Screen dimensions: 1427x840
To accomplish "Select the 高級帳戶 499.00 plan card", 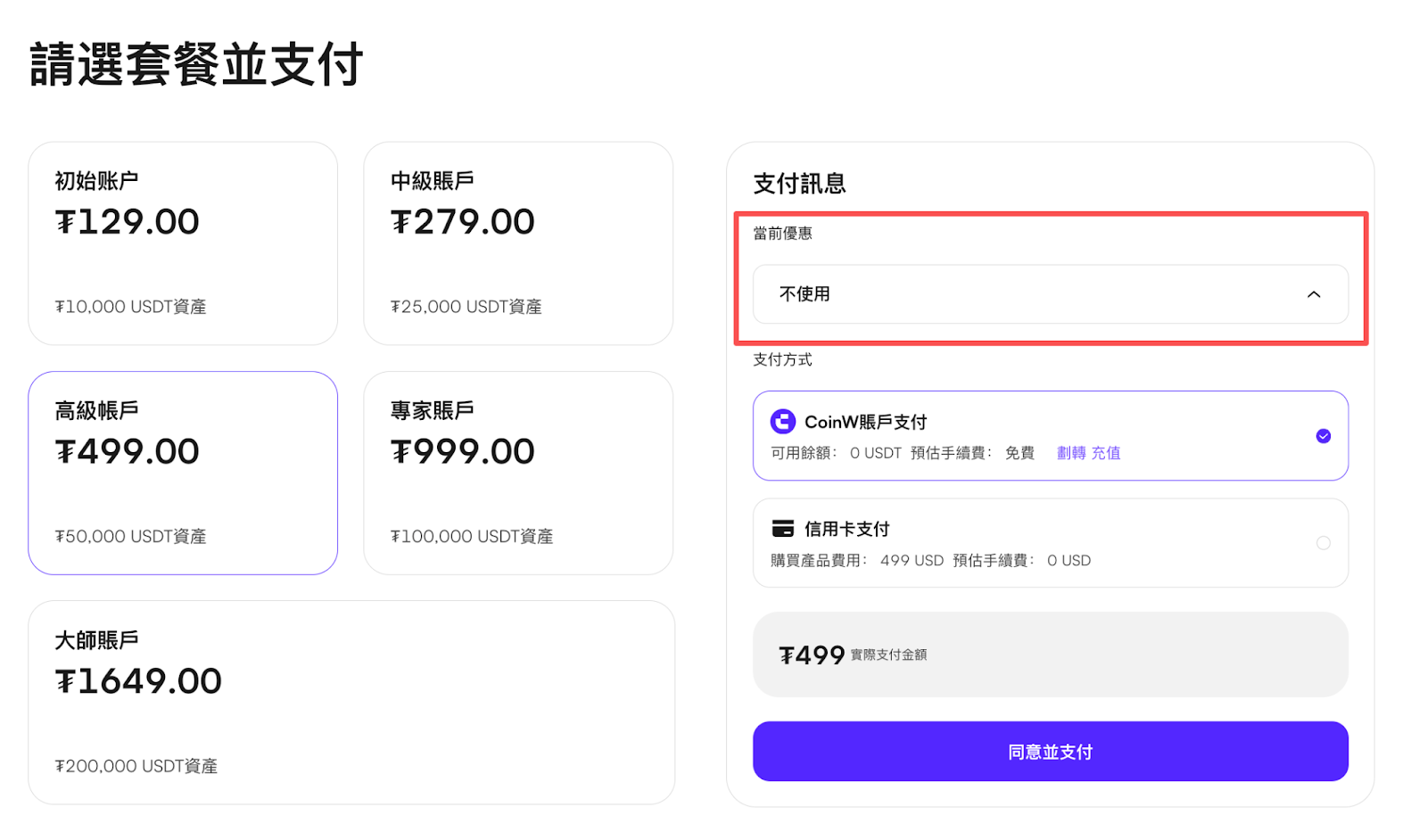I will tap(183, 473).
